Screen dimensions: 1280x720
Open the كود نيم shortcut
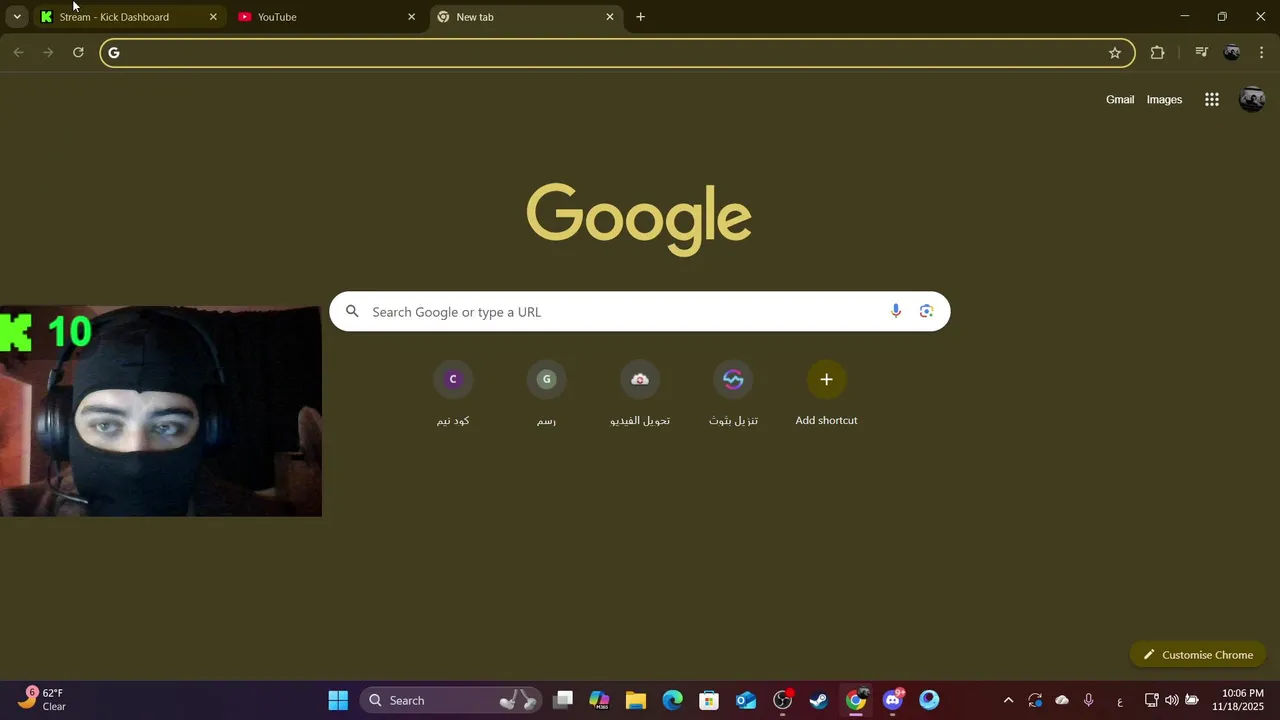pyautogui.click(x=453, y=394)
